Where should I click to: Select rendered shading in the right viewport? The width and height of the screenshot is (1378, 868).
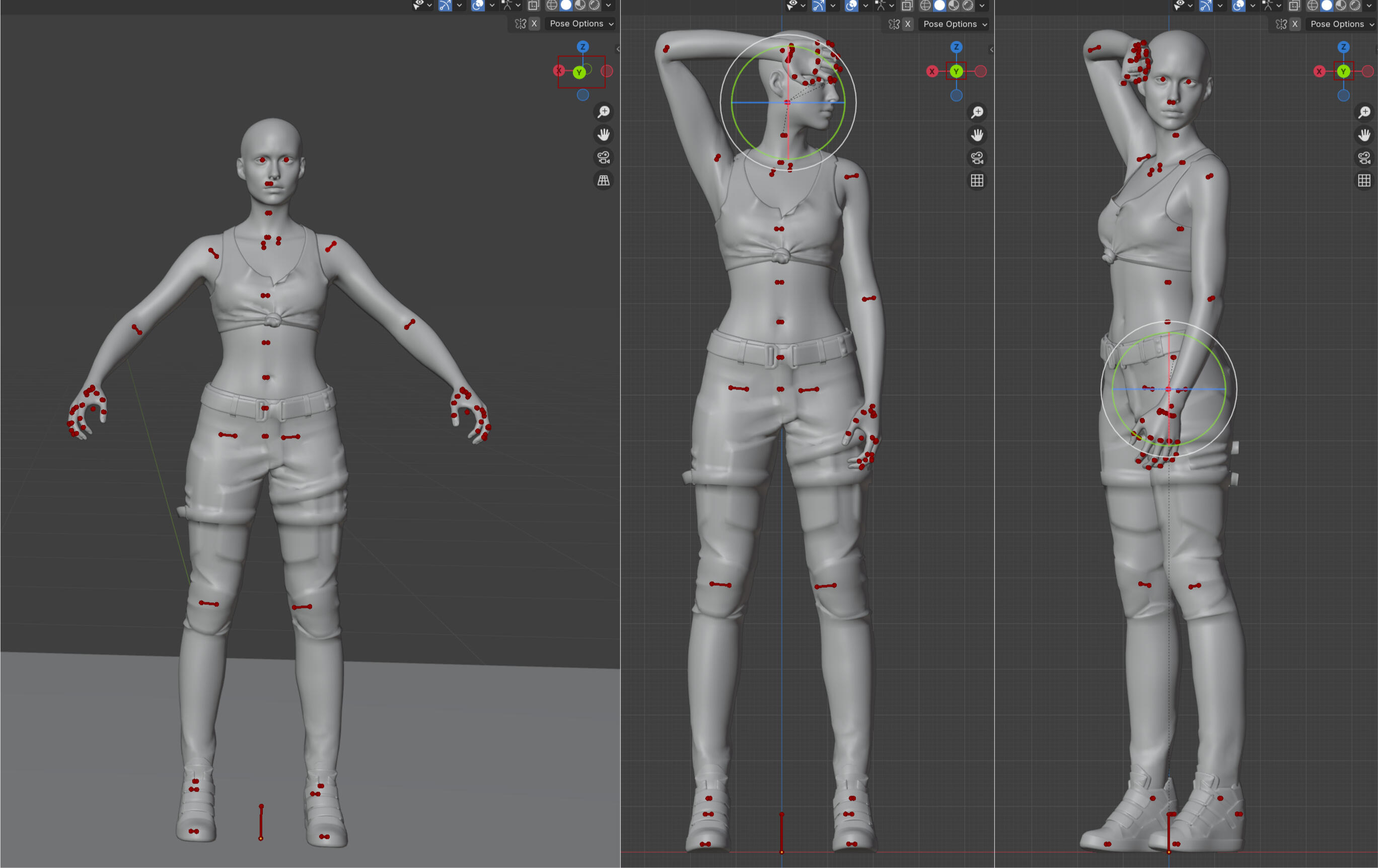coord(1355,6)
